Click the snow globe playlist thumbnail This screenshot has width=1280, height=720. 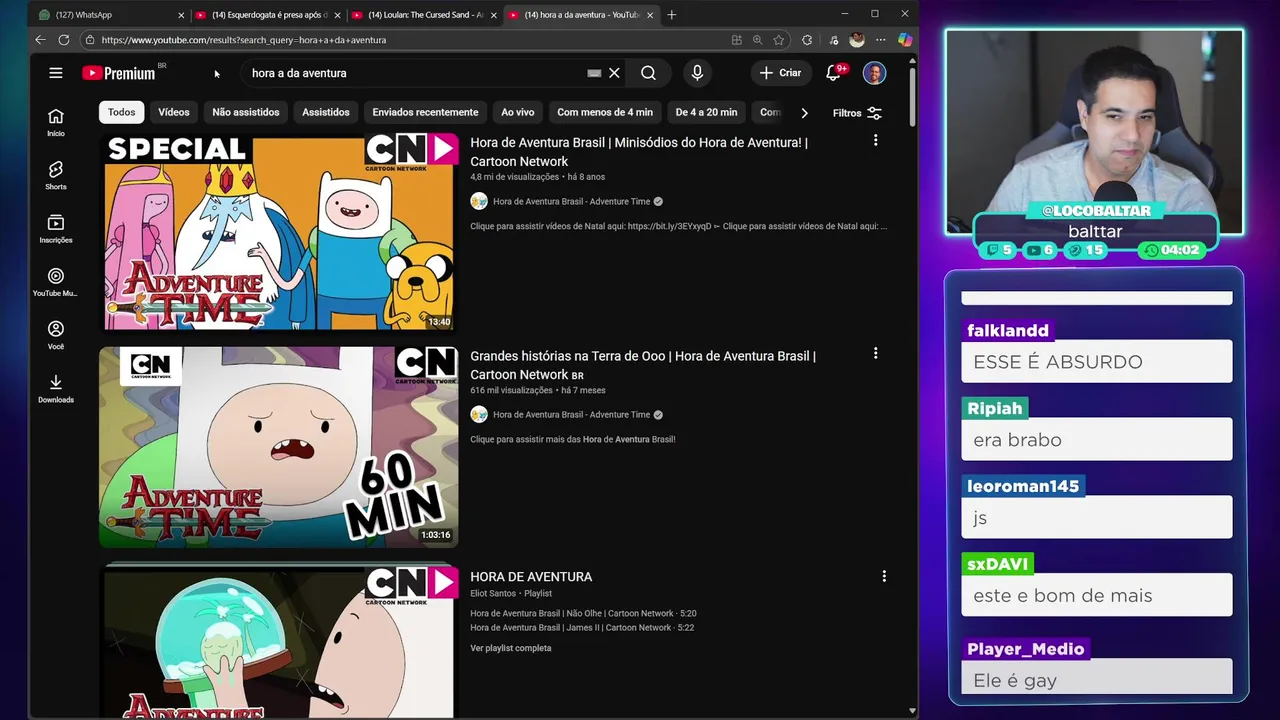pyautogui.click(x=279, y=641)
